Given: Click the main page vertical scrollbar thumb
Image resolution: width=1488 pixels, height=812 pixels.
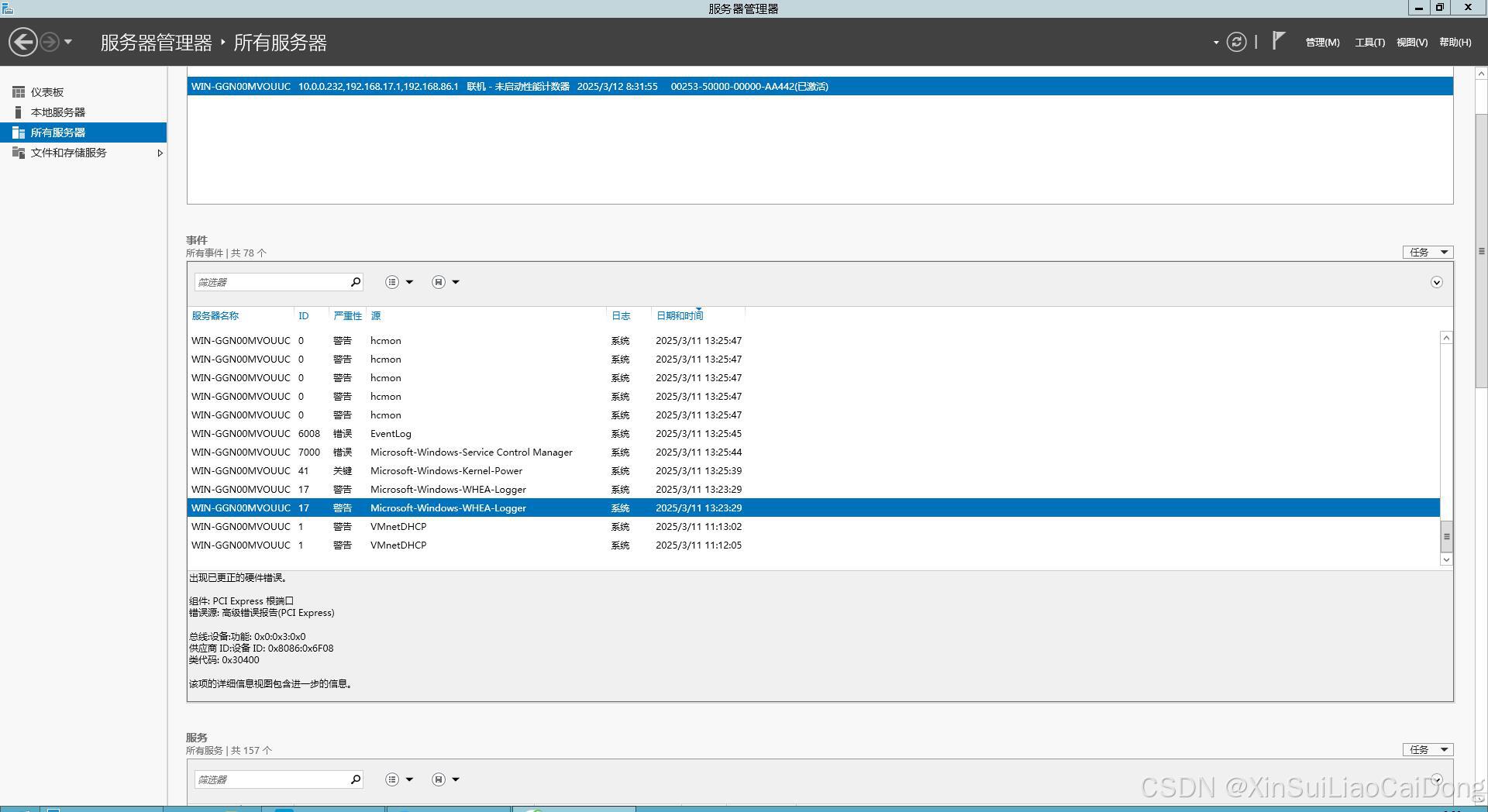Looking at the screenshot, I should (1481, 251).
